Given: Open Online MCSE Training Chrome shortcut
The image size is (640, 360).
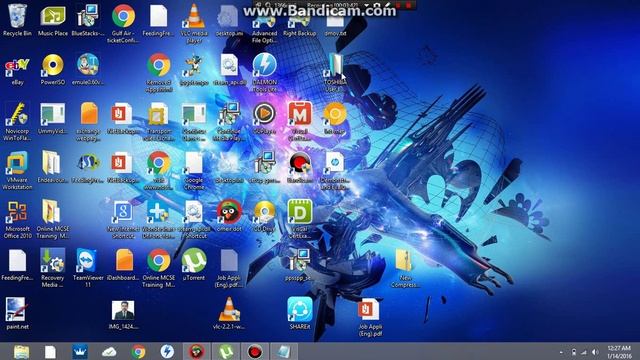Looking at the screenshot, I should click(159, 260).
